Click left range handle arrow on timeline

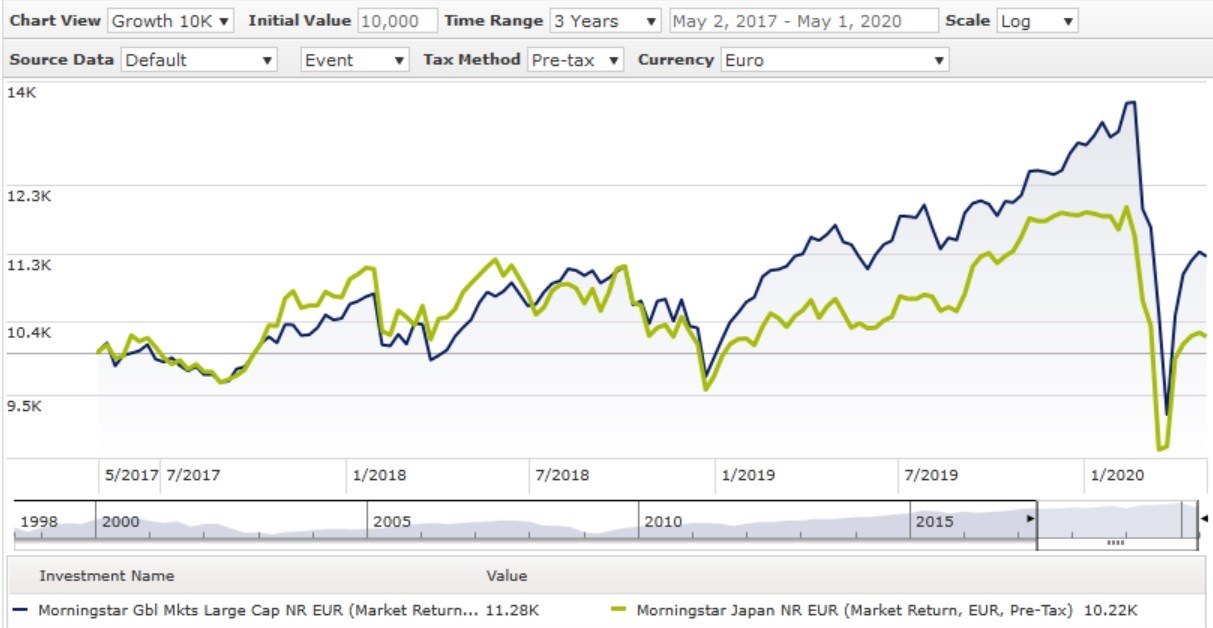(1030, 519)
